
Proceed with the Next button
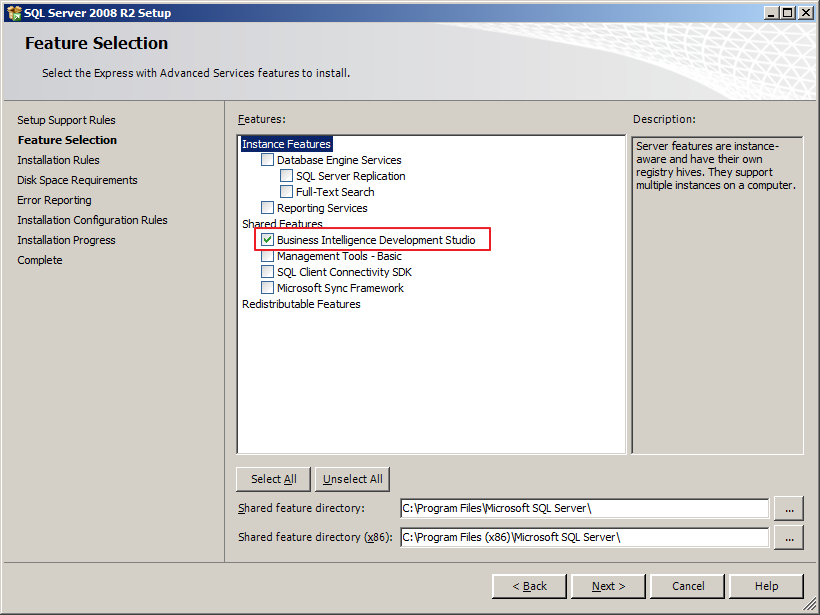point(608,586)
